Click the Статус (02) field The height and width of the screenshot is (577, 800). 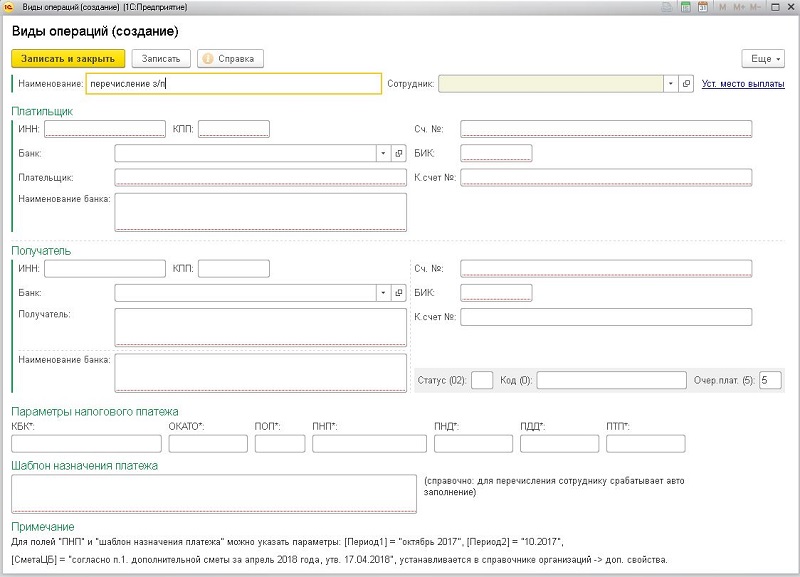[x=482, y=380]
